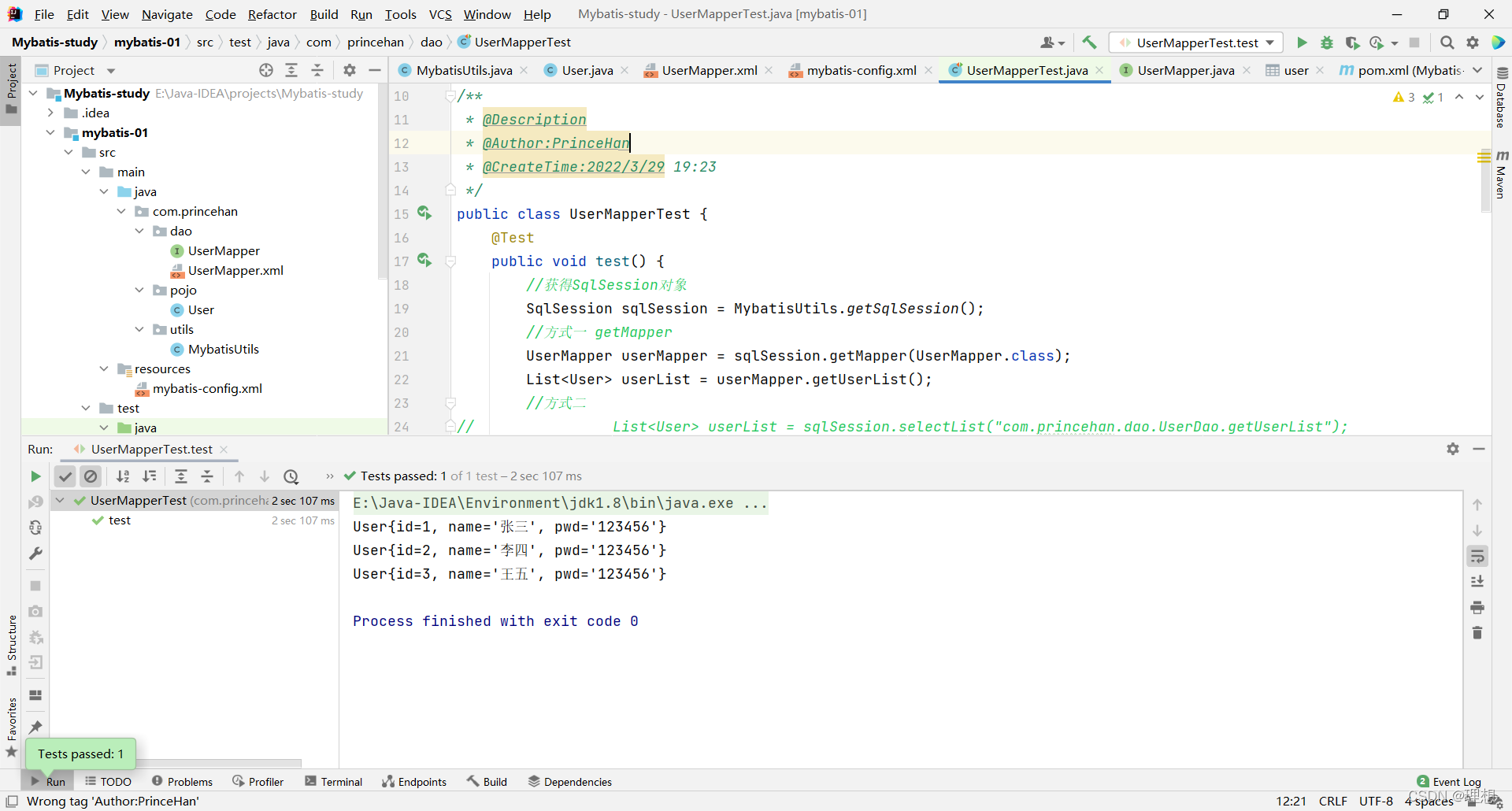Screen dimensions: 1512x811
Task: Open Search Everywhere magnifier icon
Action: pos(1447,43)
